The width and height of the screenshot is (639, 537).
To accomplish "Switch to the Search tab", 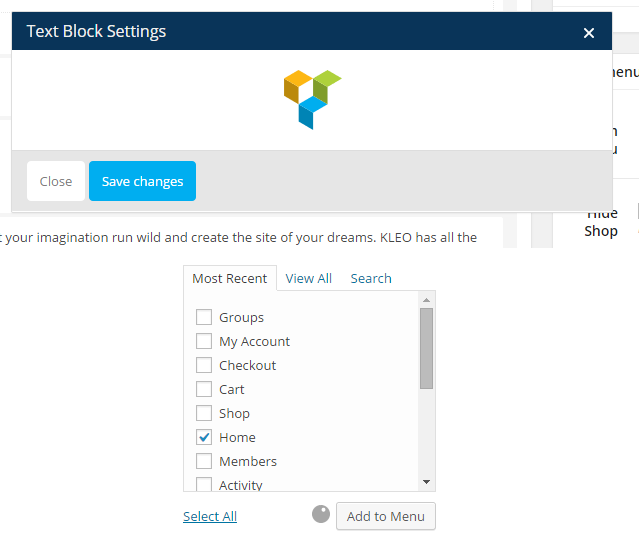I will (371, 278).
